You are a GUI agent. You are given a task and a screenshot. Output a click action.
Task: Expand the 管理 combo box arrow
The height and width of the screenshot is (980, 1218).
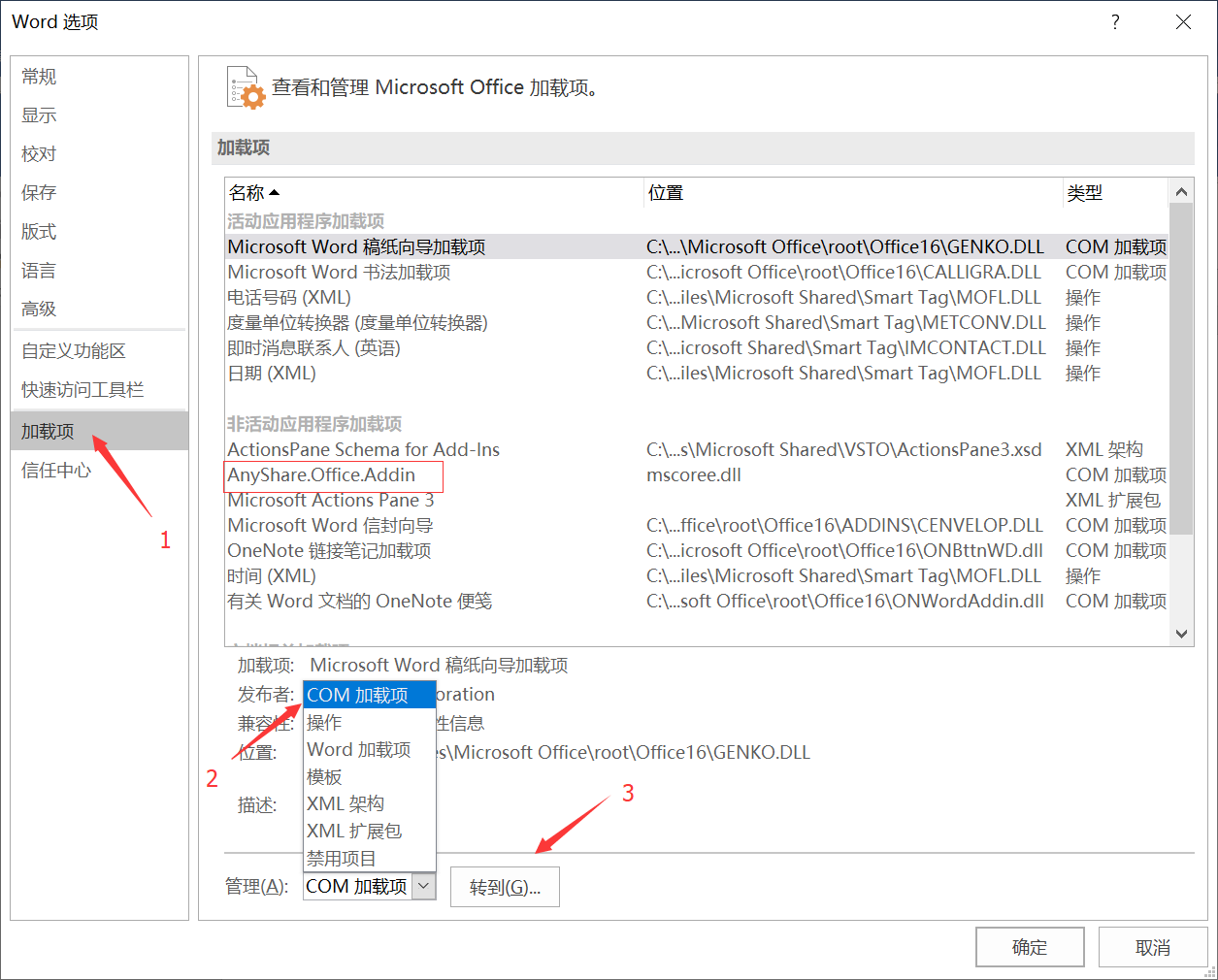click(424, 886)
